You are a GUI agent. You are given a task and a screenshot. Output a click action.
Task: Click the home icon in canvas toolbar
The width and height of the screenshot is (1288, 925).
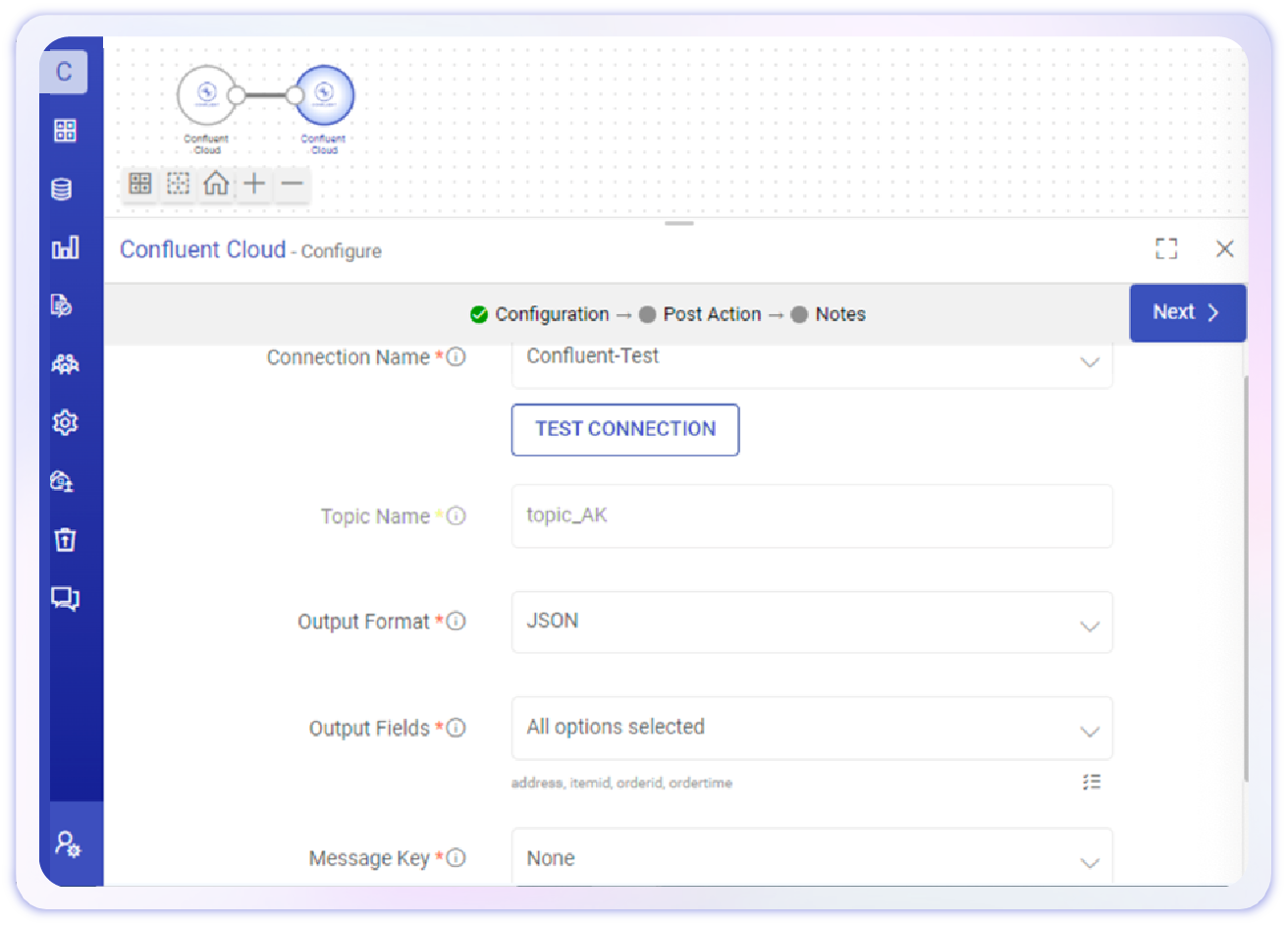tap(216, 184)
